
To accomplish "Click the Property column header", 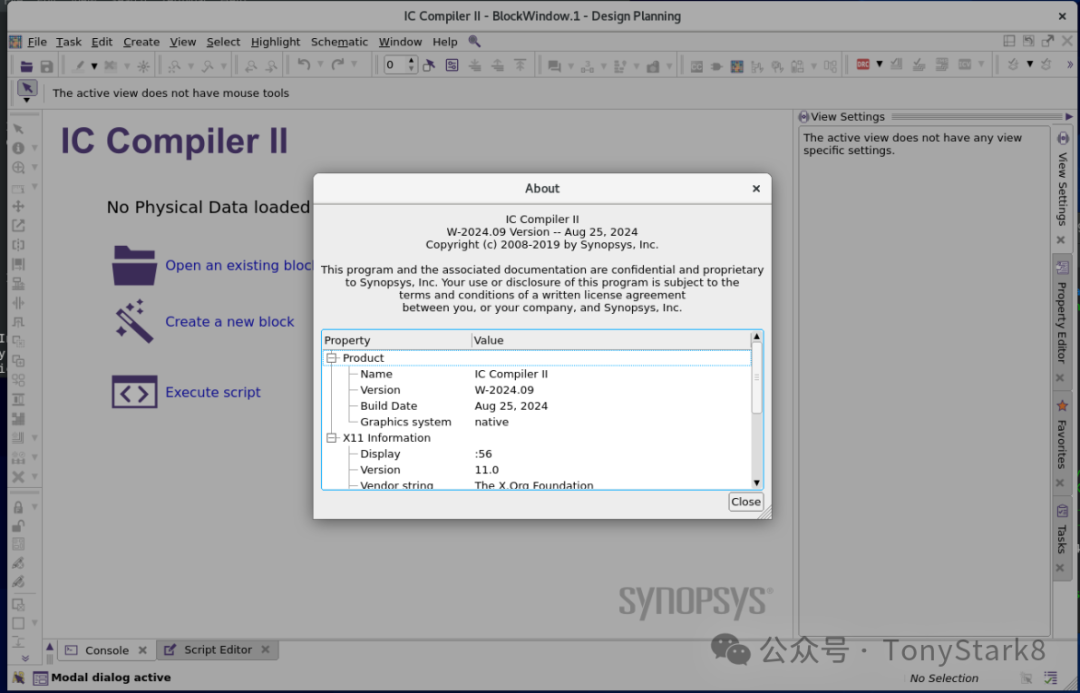I will 397,340.
